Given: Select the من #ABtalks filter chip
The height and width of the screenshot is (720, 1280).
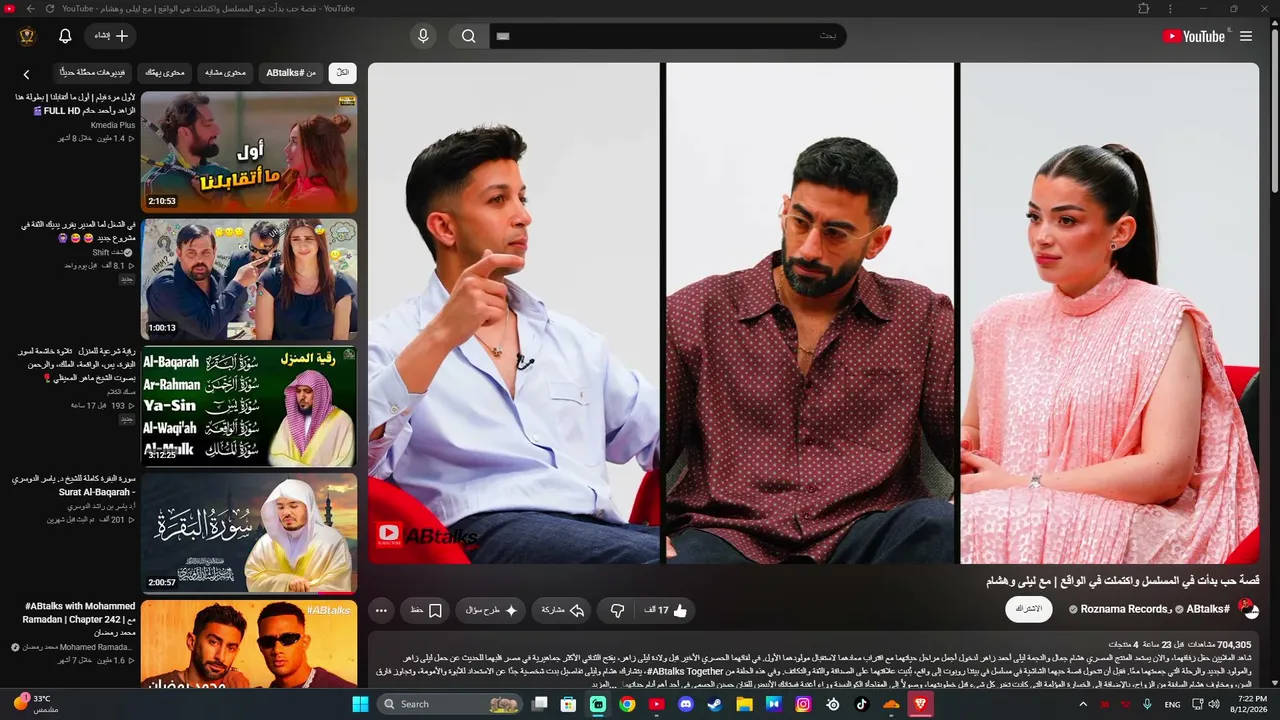Looking at the screenshot, I should click(x=291, y=73).
